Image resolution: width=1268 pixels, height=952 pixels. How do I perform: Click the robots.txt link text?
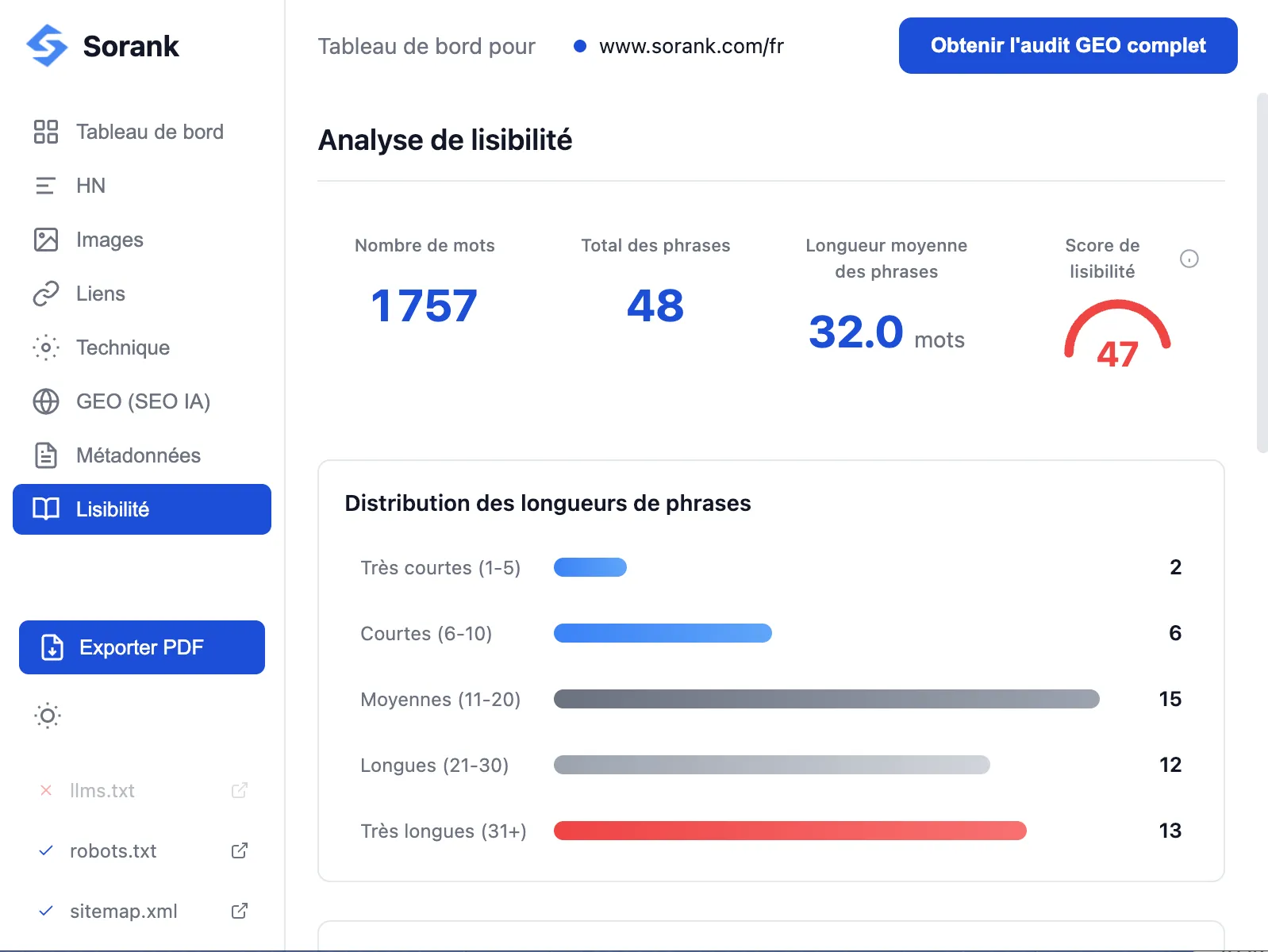(x=113, y=851)
